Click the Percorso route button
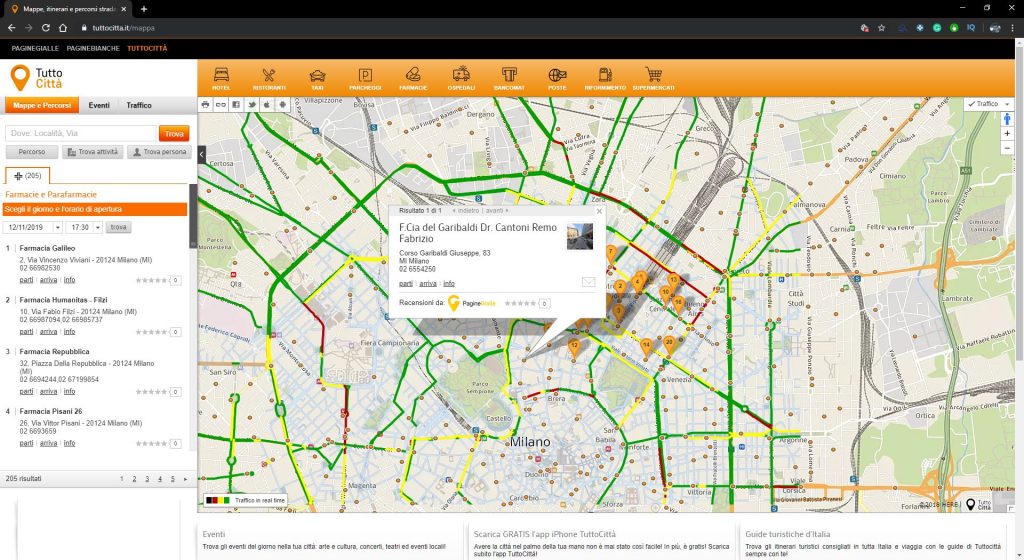The height and width of the screenshot is (560, 1024). click(x=31, y=152)
